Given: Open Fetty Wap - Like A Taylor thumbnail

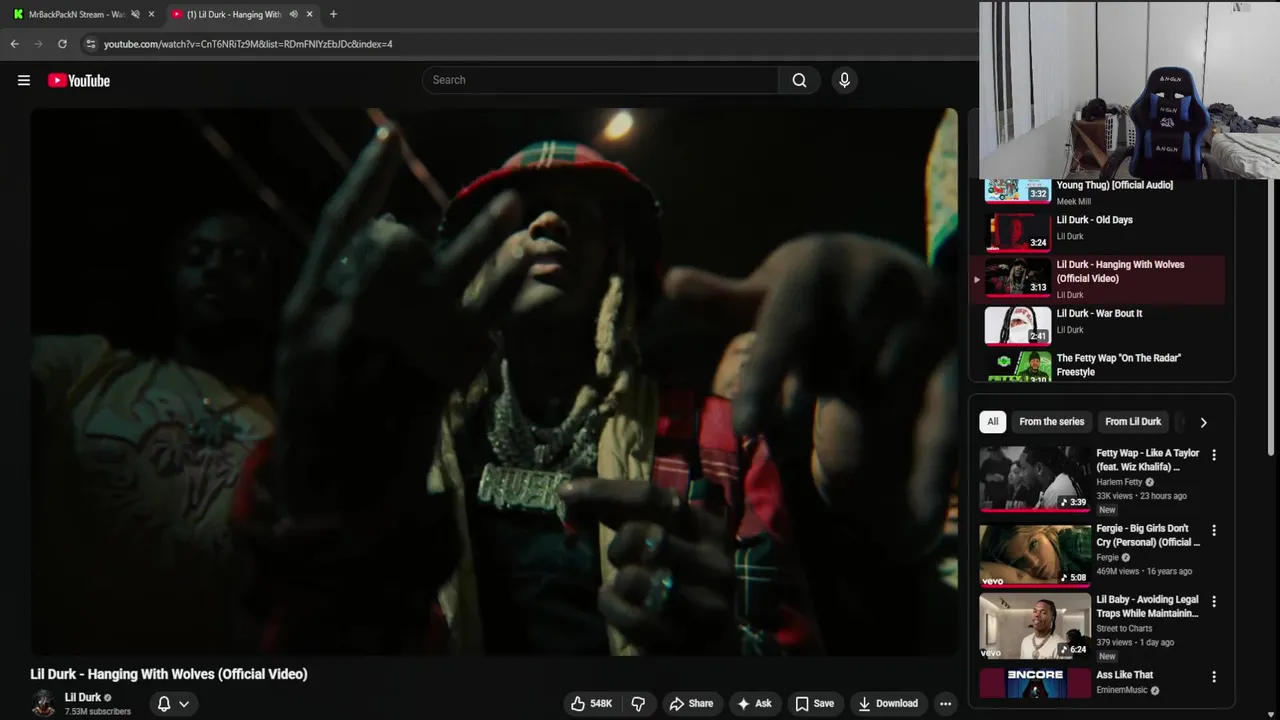Looking at the screenshot, I should coord(1035,479).
